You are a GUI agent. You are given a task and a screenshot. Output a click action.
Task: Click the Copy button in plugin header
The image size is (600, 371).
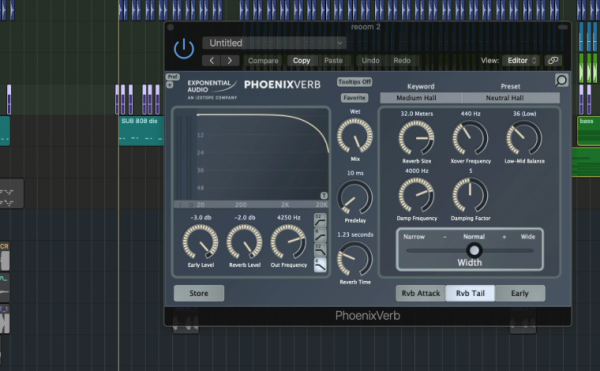click(x=302, y=60)
